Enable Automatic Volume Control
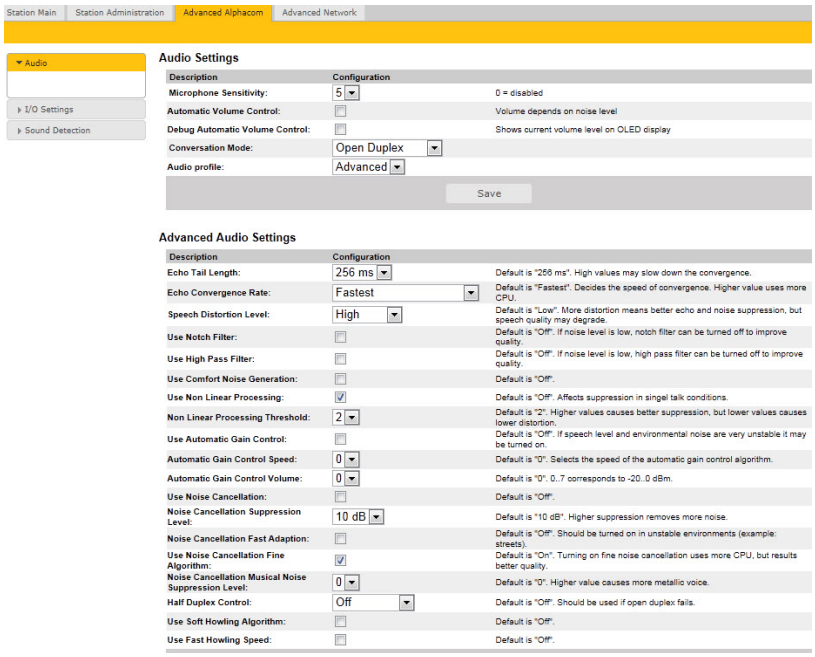Image resolution: width=815 pixels, height=657 pixels. tap(339, 111)
